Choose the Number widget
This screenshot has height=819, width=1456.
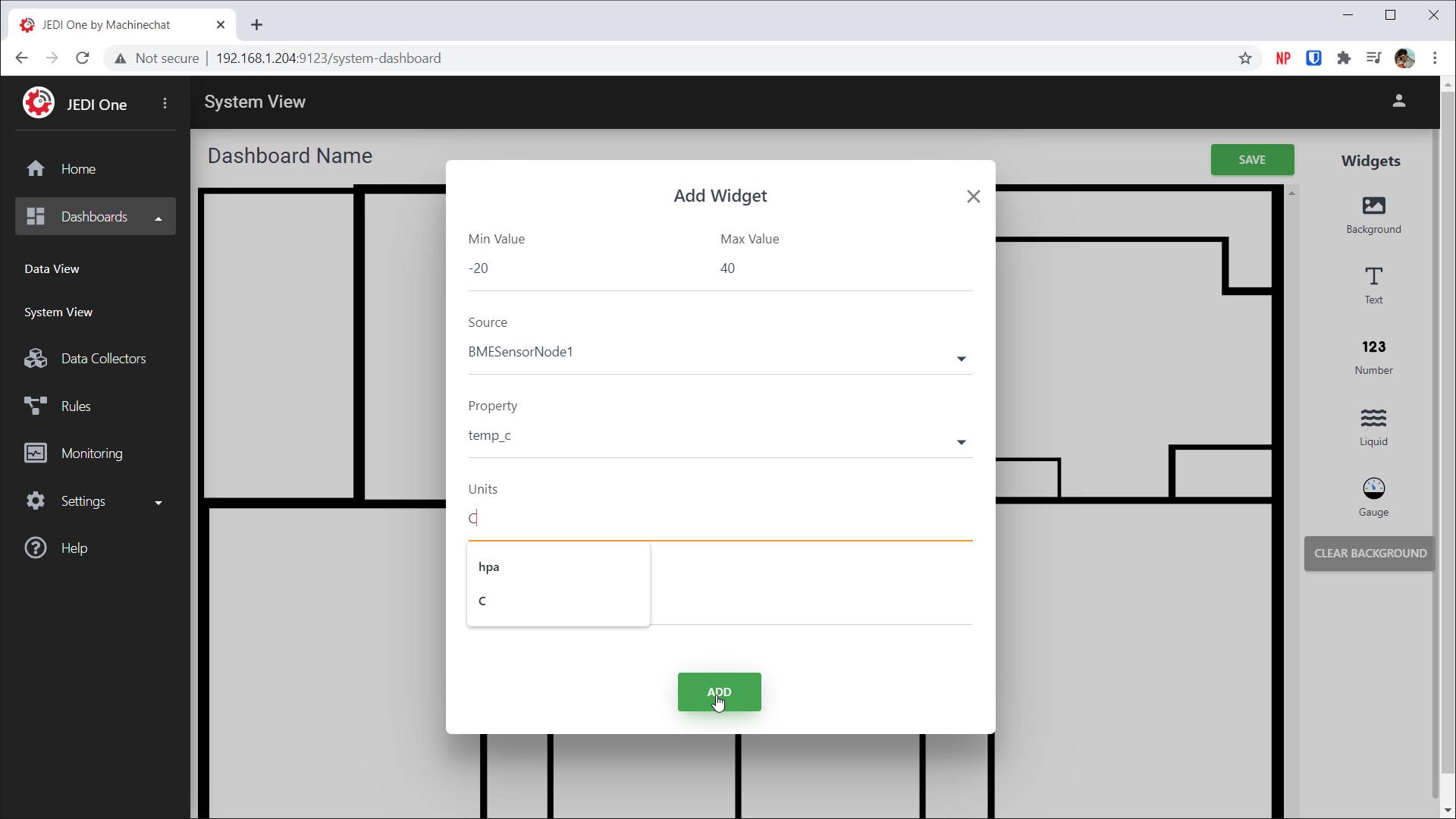[x=1373, y=348]
